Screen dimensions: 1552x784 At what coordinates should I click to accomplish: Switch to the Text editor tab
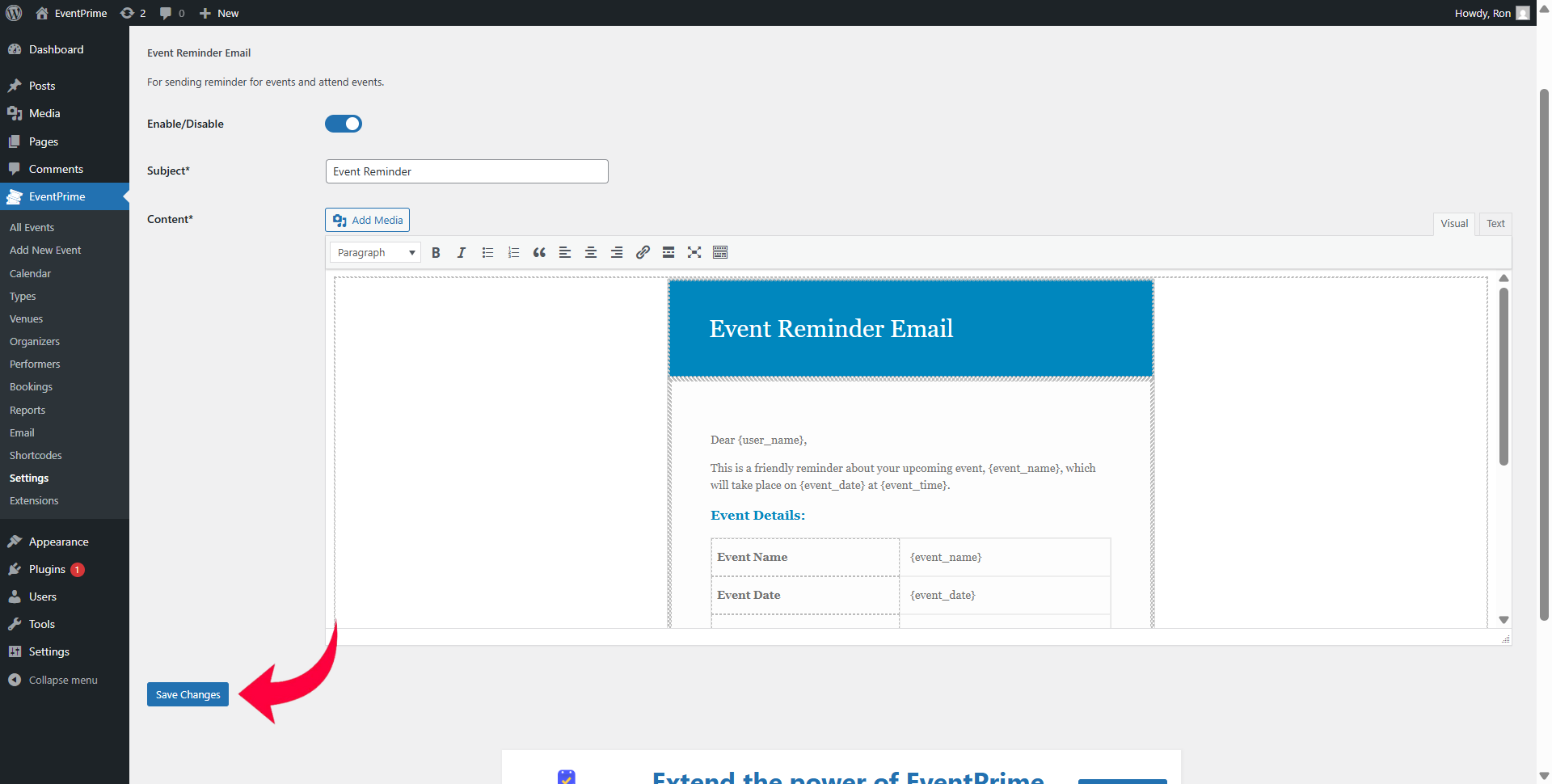coord(1495,224)
